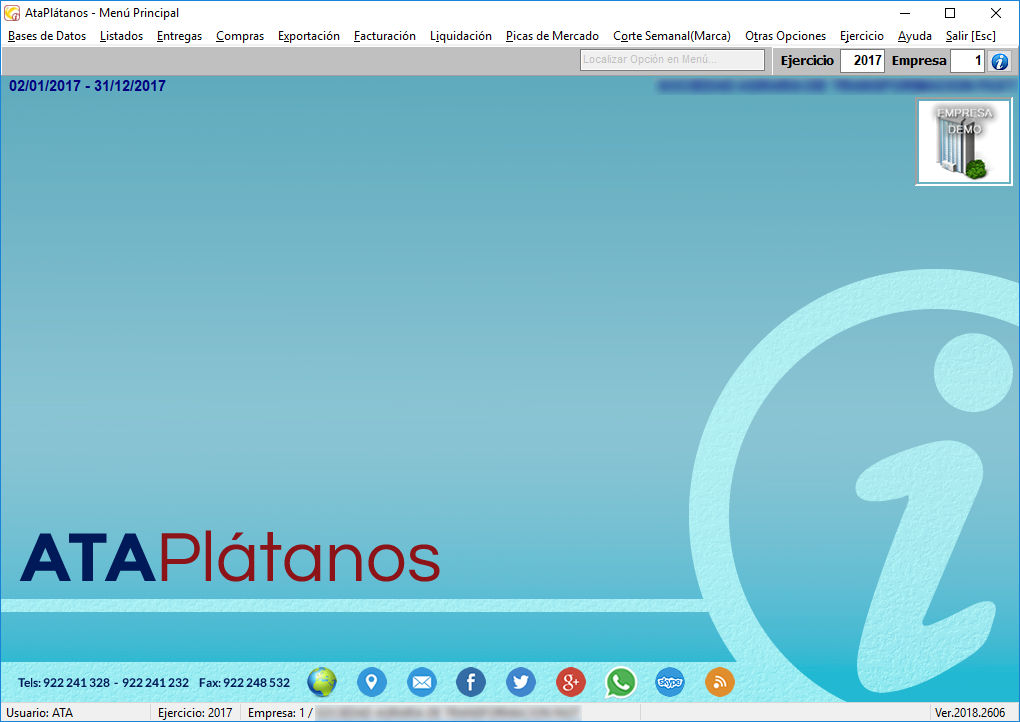This screenshot has height=722, width=1020.
Task: Click the Ejercicio year field showing 2017
Action: tap(862, 61)
